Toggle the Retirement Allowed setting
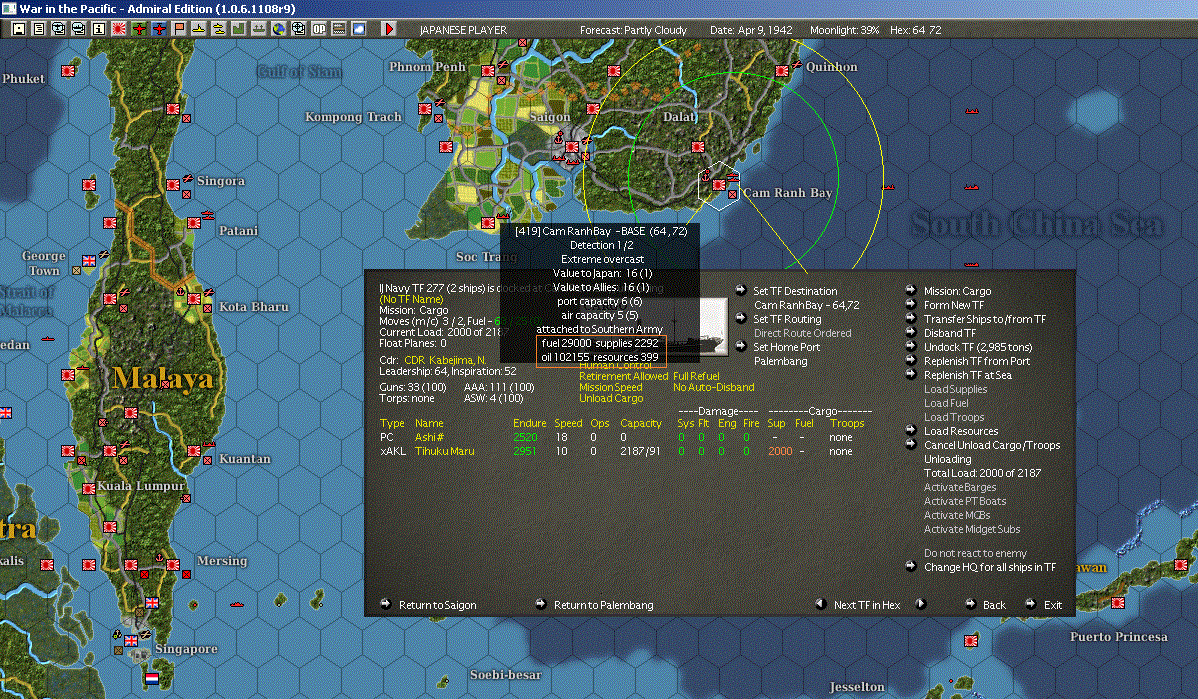The image size is (1198, 699). (623, 376)
